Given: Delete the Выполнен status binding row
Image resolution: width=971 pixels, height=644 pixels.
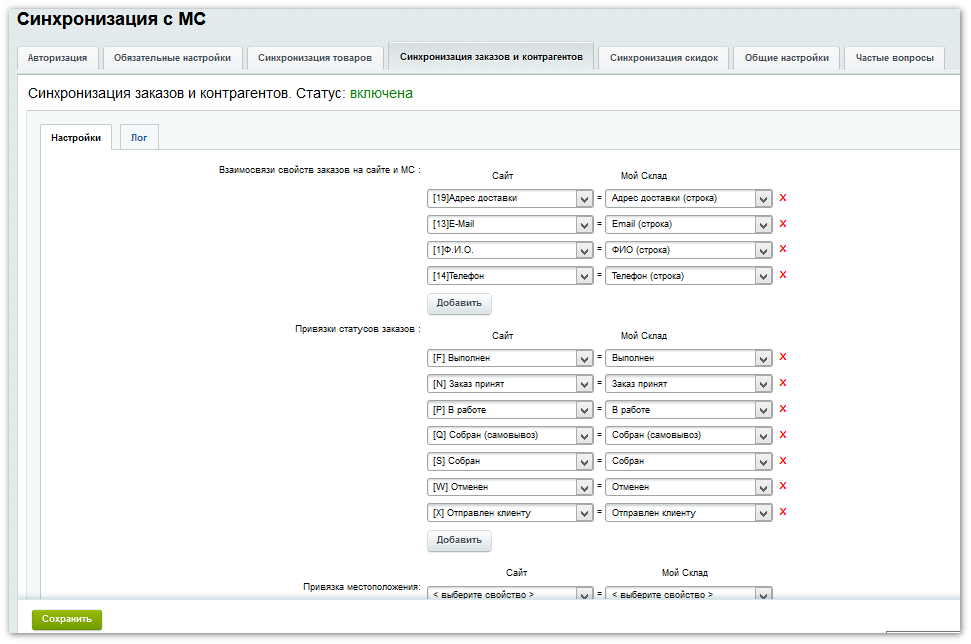Looking at the screenshot, I should 783,357.
